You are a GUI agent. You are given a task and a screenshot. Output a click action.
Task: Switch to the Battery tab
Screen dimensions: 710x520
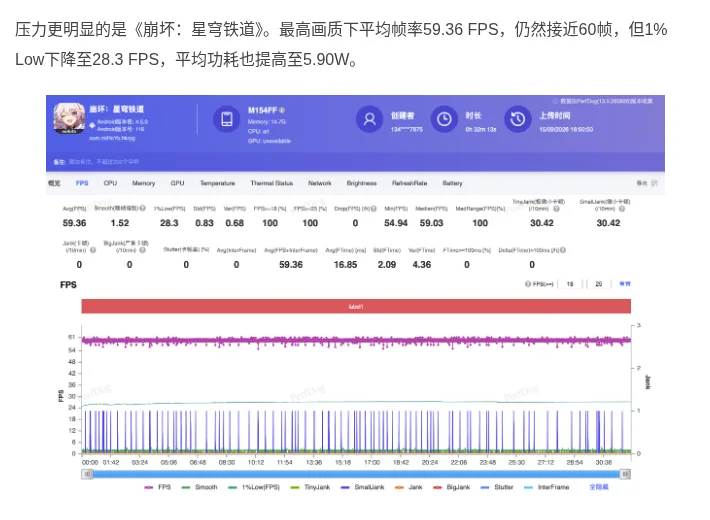(452, 183)
